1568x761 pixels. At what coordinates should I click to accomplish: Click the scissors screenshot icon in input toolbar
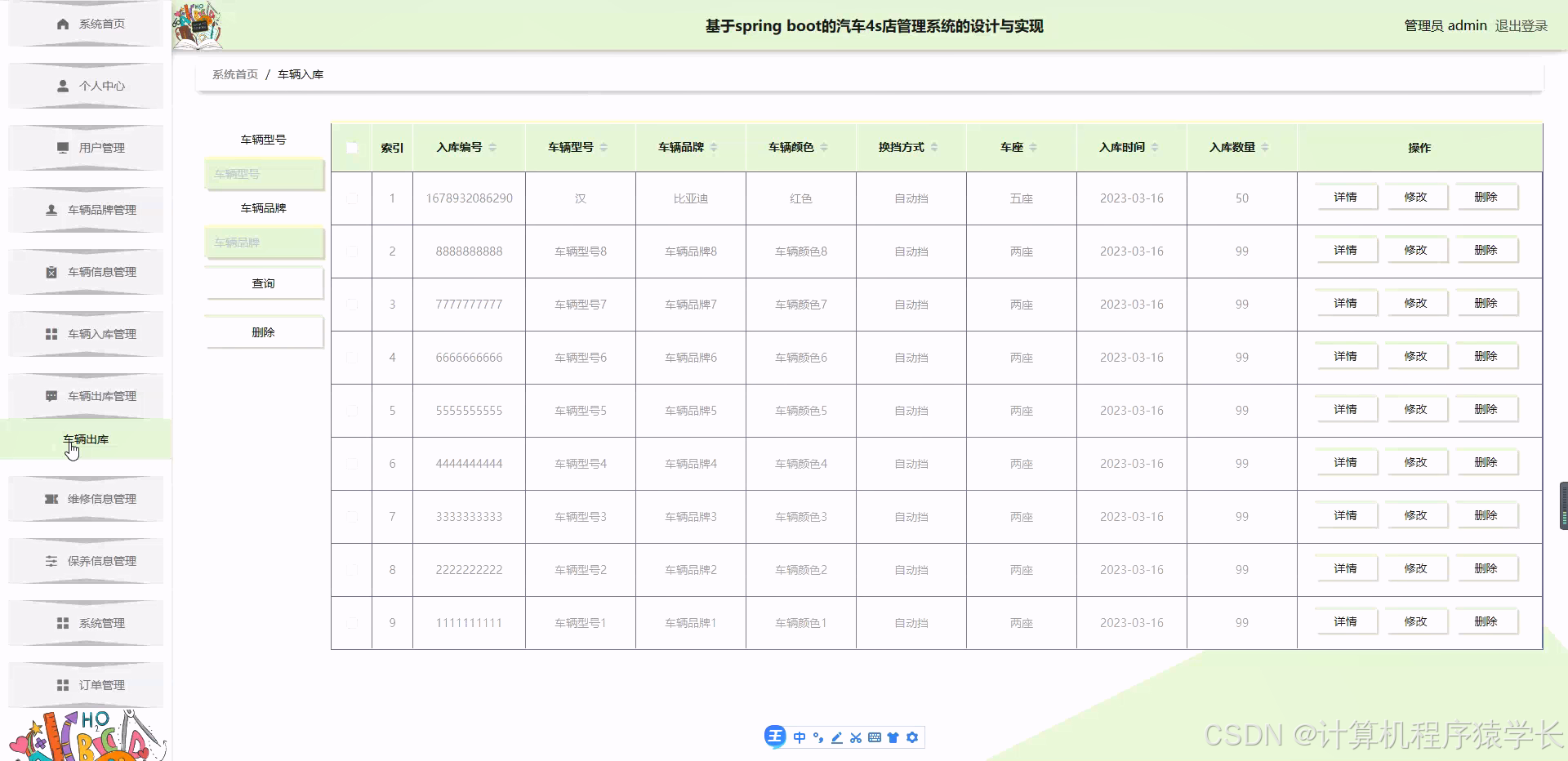(x=855, y=737)
